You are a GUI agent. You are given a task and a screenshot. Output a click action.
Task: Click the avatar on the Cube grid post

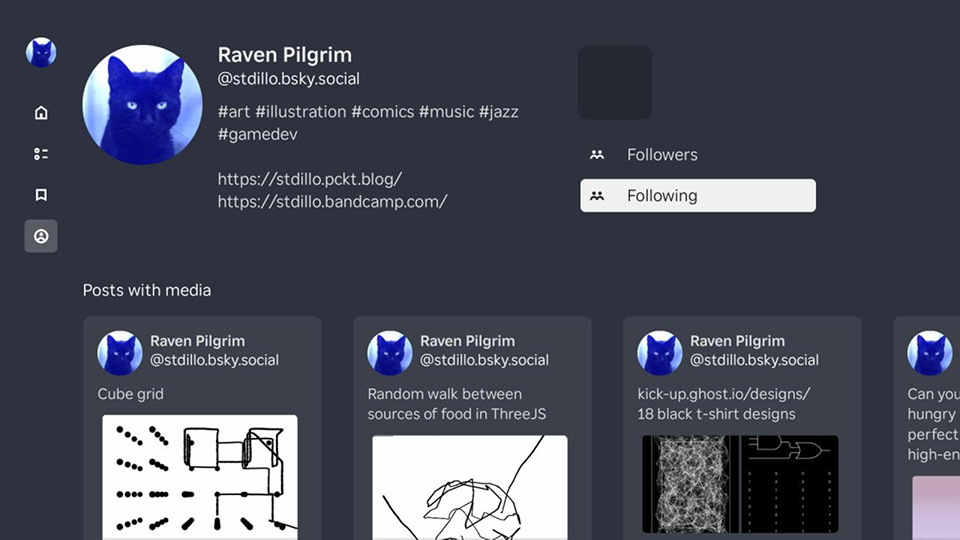[x=120, y=353]
